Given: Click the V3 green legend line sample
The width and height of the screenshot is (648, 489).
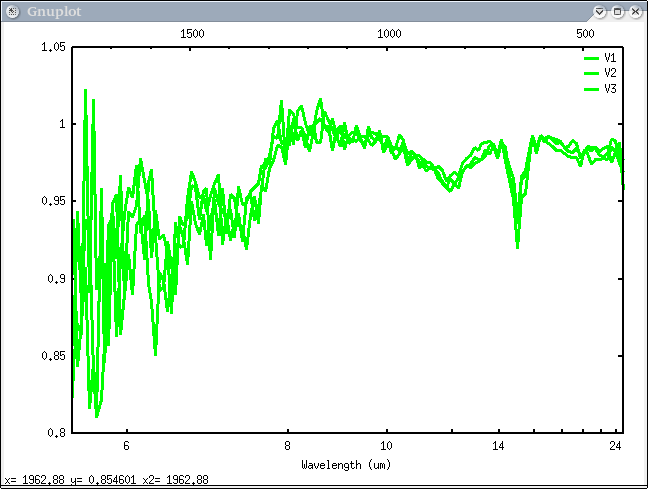Looking at the screenshot, I should pyautogui.click(x=591, y=89).
